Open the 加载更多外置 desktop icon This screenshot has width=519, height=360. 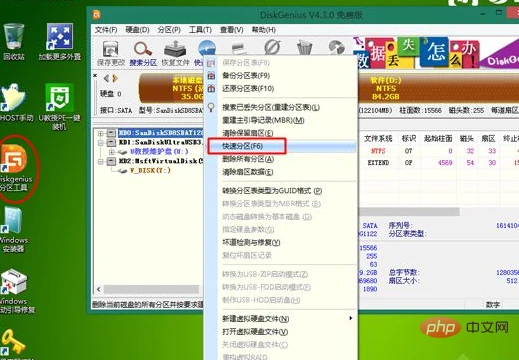(x=60, y=42)
